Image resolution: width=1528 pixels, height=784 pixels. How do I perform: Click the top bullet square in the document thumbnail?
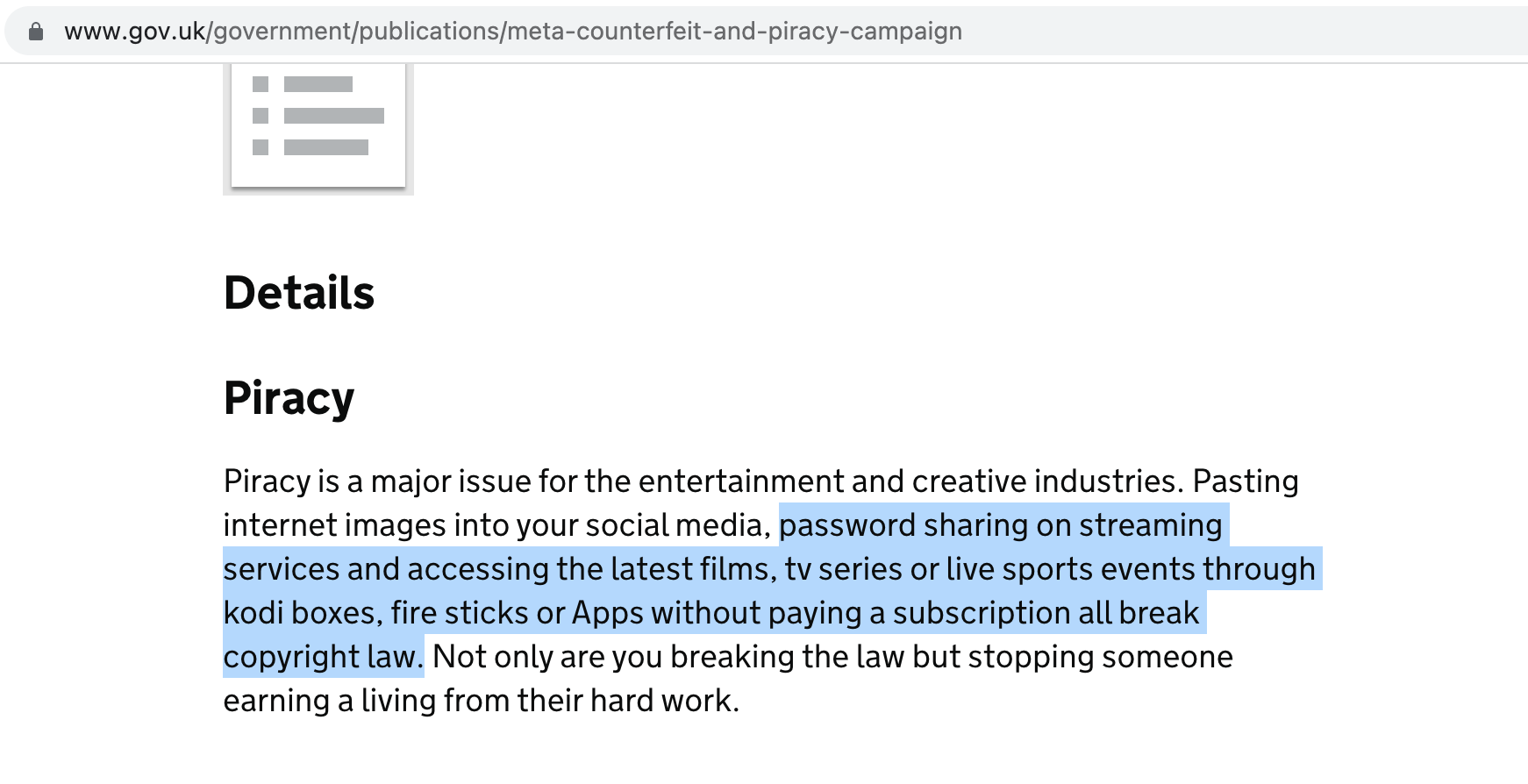261,84
